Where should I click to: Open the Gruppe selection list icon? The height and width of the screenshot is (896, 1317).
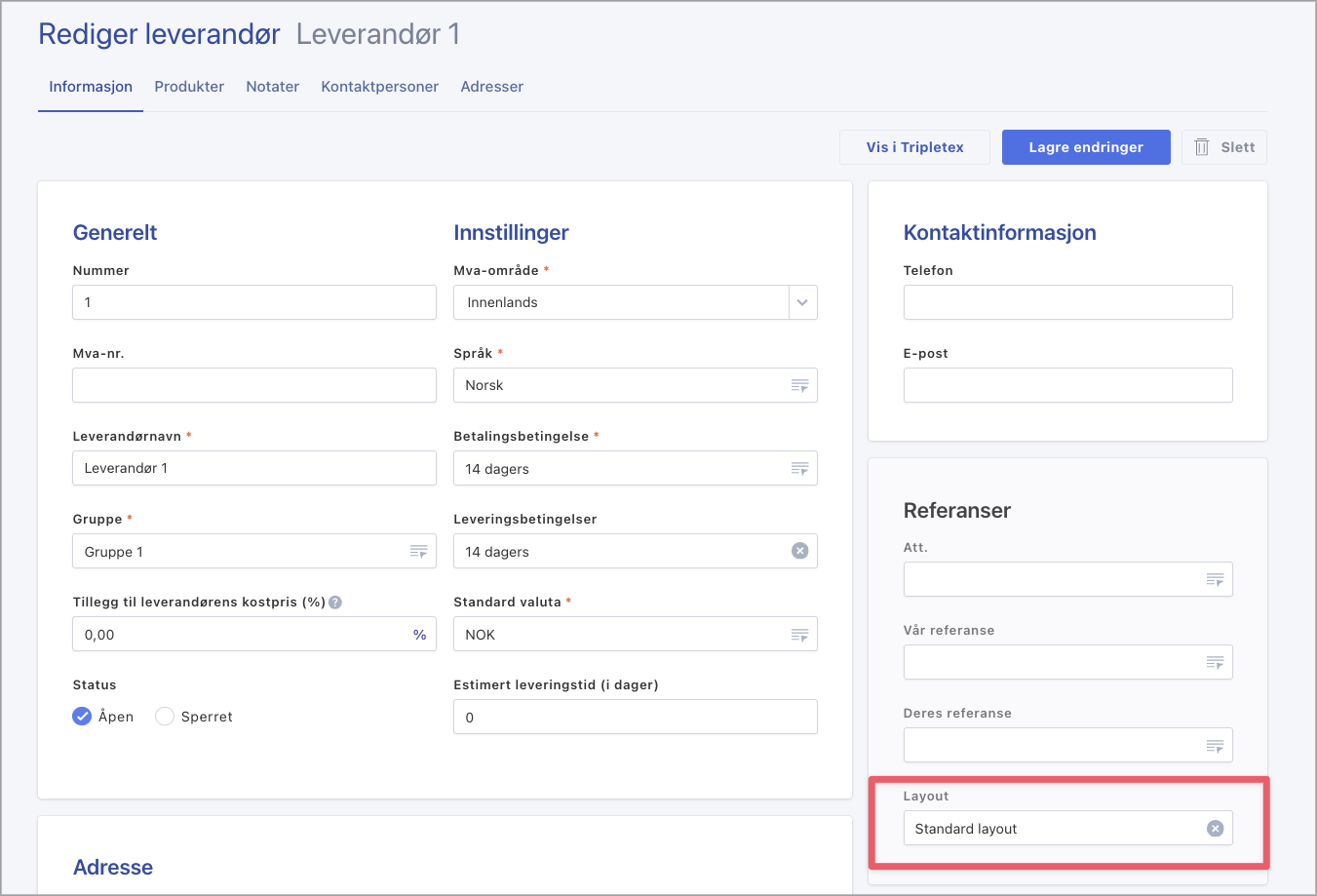click(x=418, y=551)
